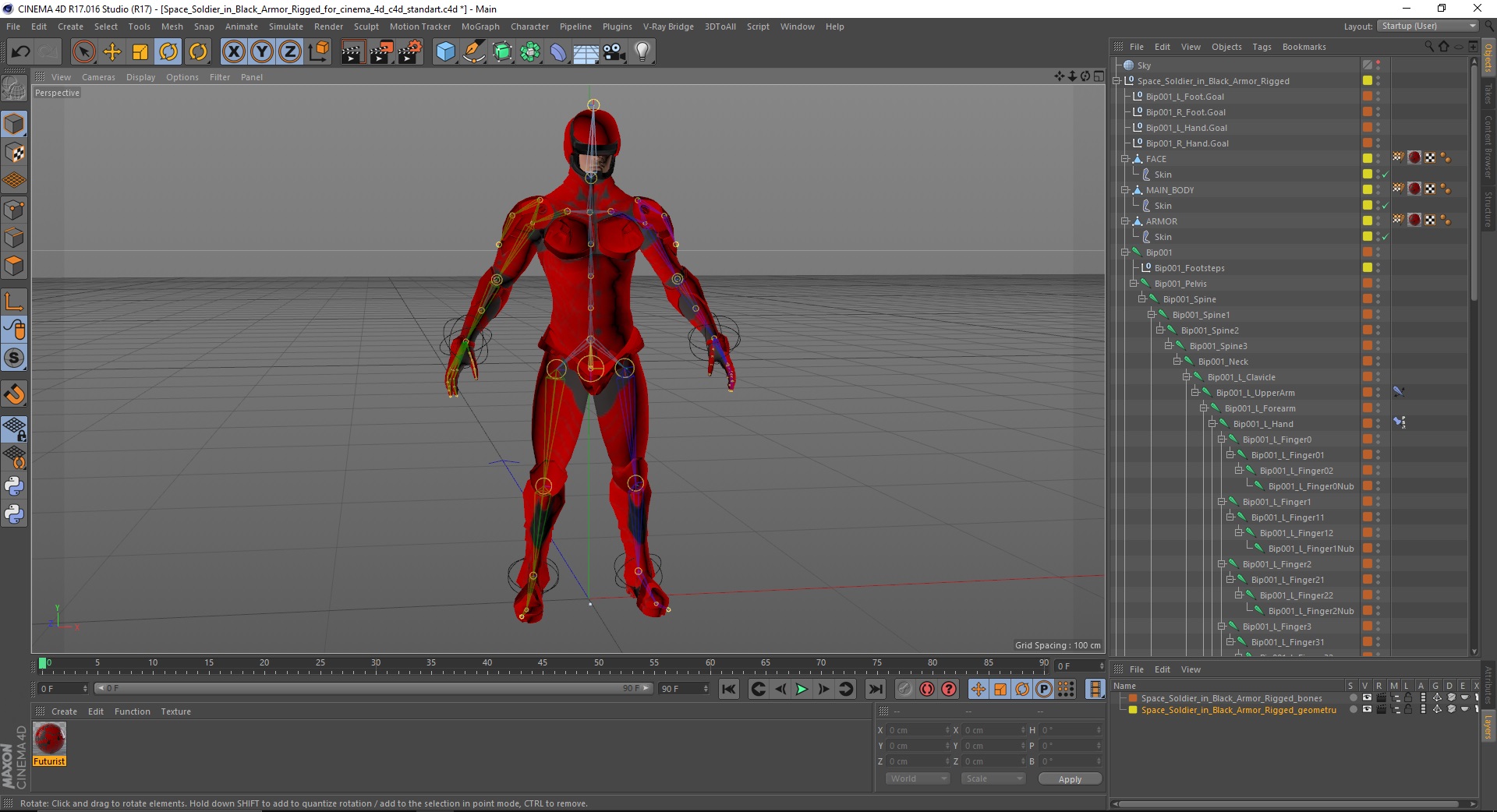Image resolution: width=1497 pixels, height=812 pixels.
Task: Open viewport Cameras menu
Action: click(x=98, y=77)
